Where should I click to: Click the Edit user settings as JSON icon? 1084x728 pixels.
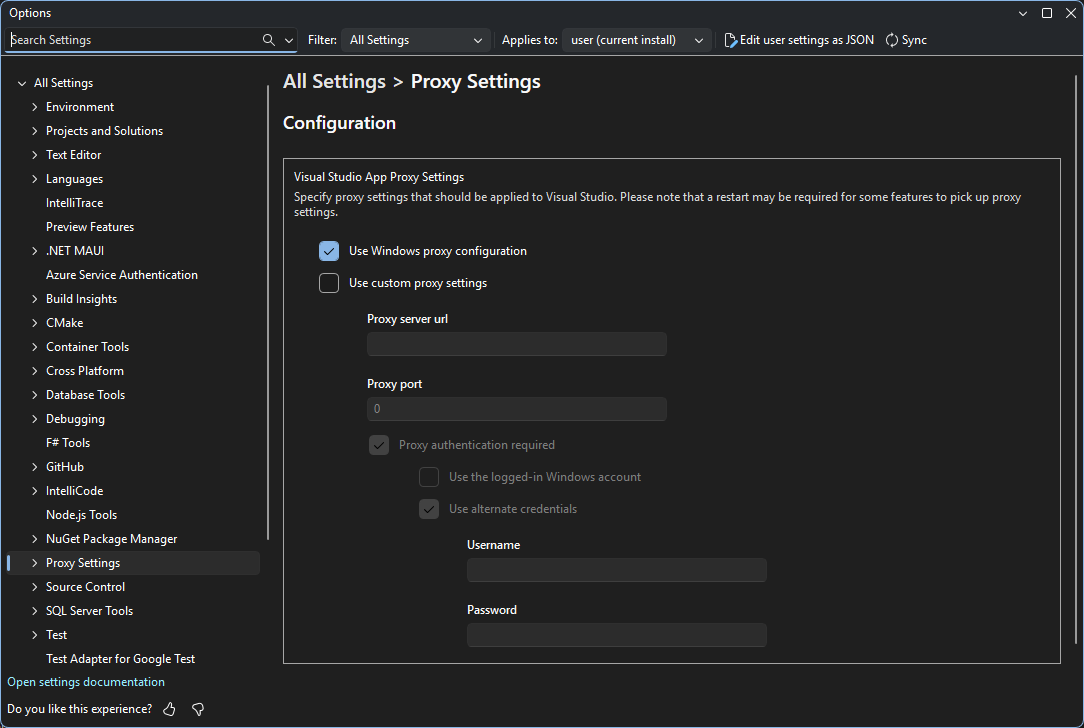point(730,39)
